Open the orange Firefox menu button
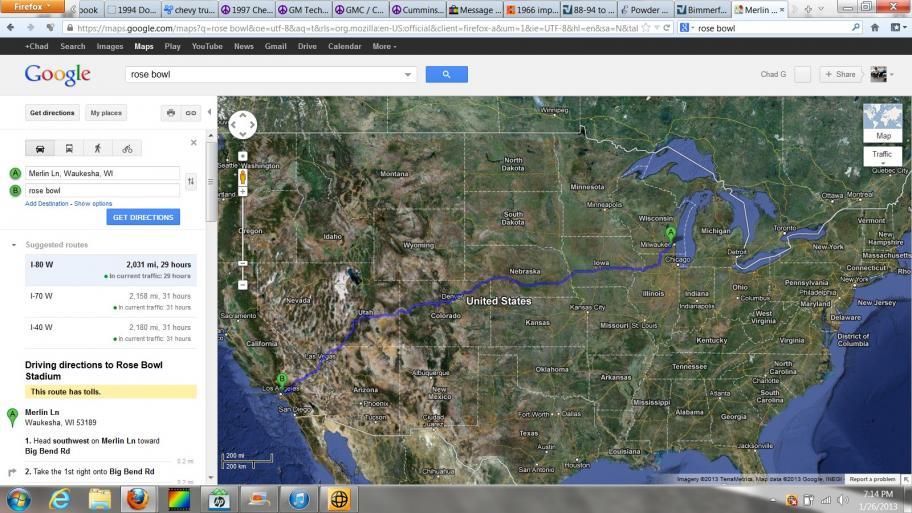The width and height of the screenshot is (912, 513). 31,6
